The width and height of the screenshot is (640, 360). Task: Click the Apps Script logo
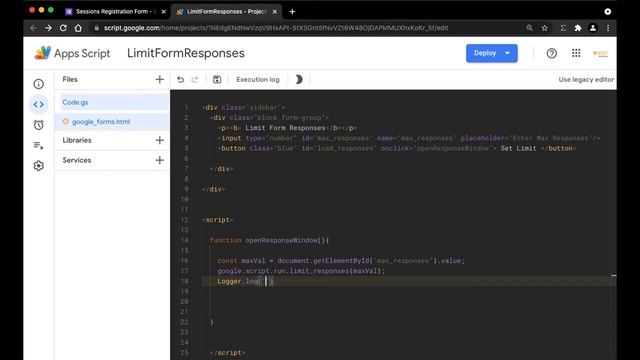42,53
